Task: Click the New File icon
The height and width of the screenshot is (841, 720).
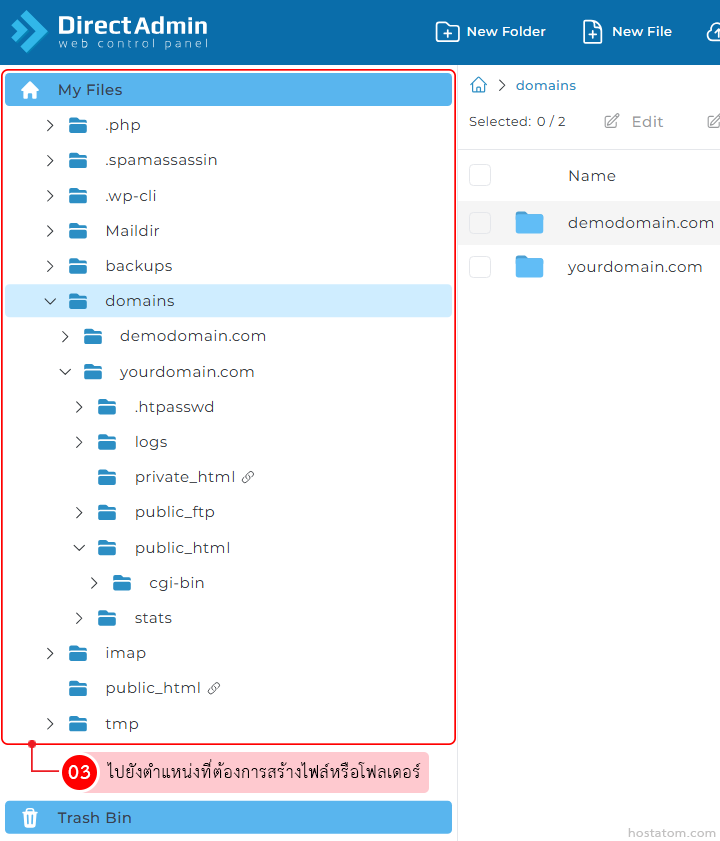Action: [593, 32]
